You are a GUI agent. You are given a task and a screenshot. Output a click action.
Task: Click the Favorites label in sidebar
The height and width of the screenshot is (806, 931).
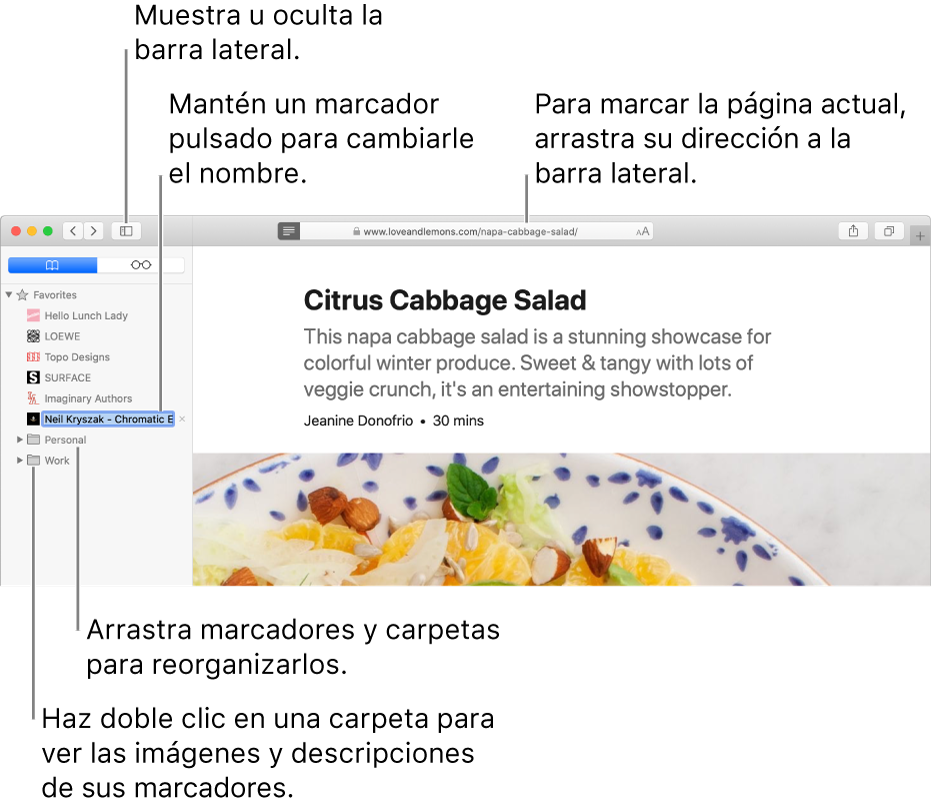(55, 295)
